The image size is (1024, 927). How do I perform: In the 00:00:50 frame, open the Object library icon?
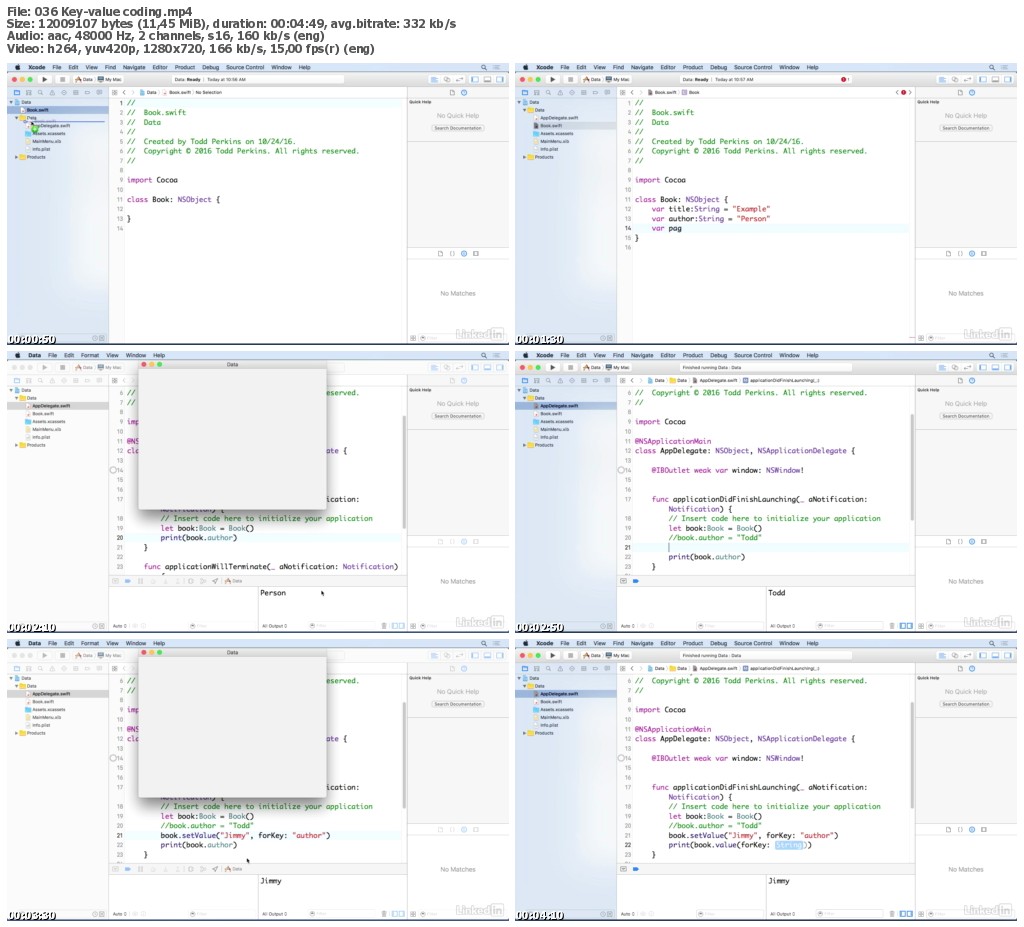click(x=464, y=253)
